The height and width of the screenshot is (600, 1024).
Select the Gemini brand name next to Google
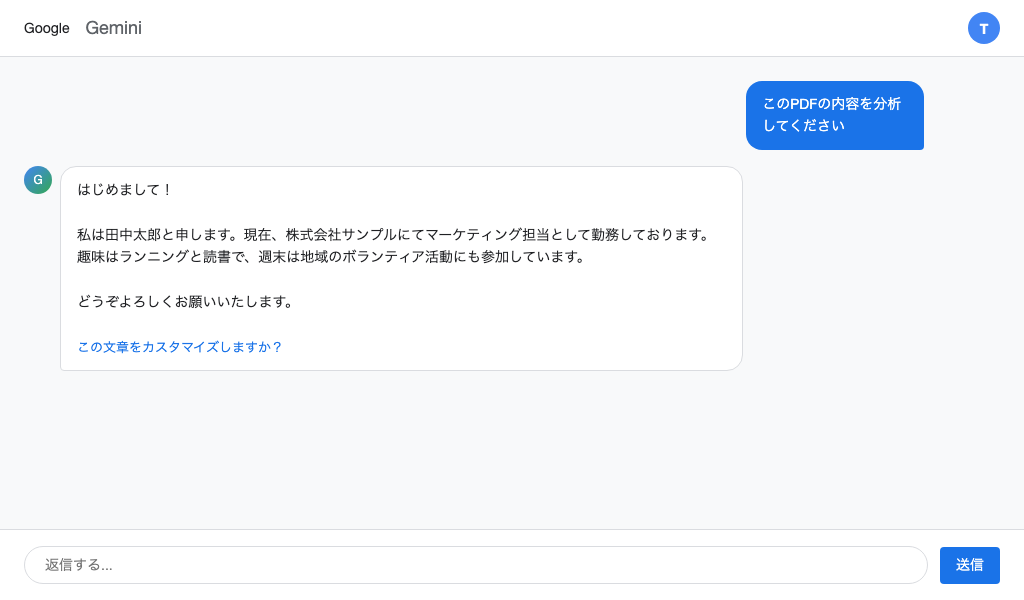click(113, 28)
